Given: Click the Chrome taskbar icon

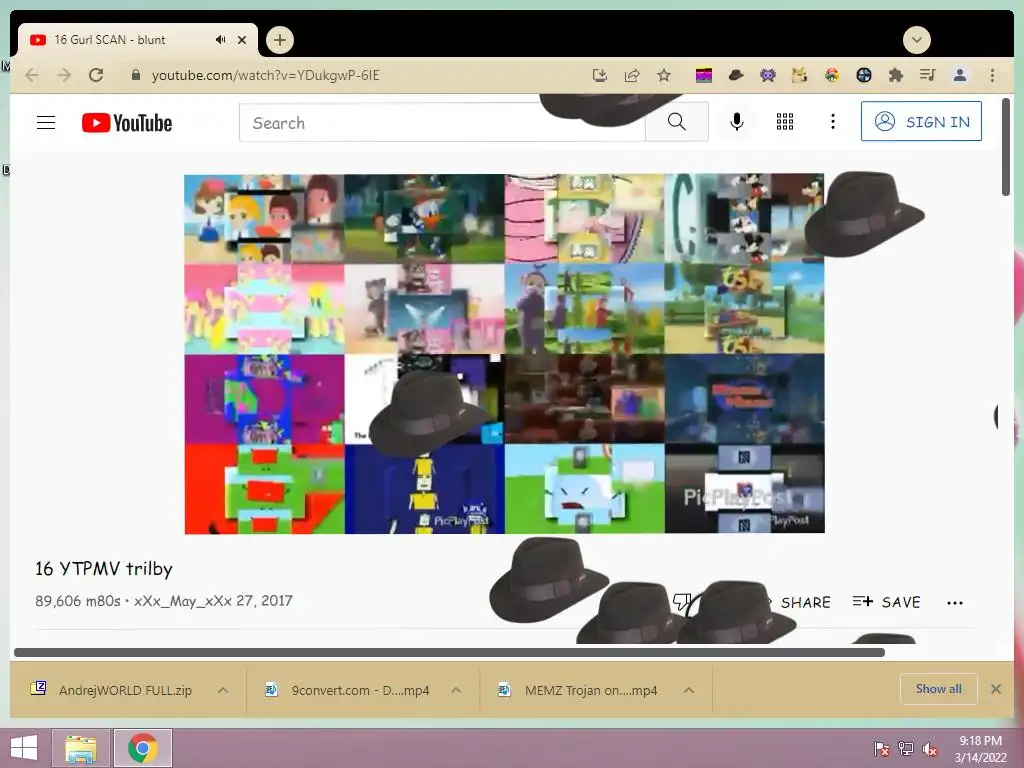Looking at the screenshot, I should pyautogui.click(x=143, y=748).
